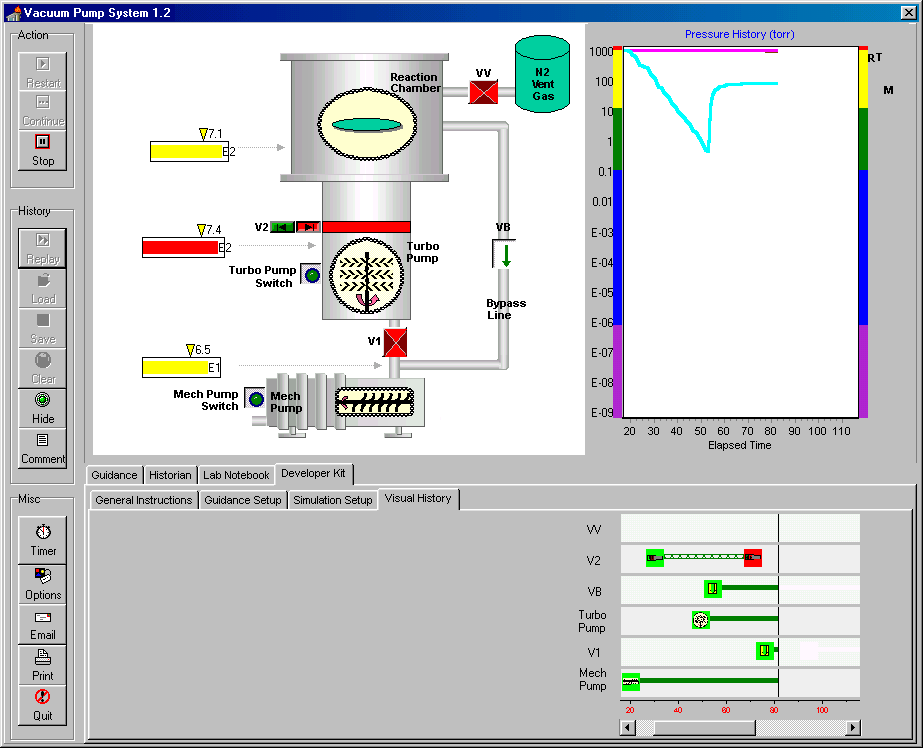The image size is (923, 748).
Task: Open the Comment button
Action: (x=42, y=448)
